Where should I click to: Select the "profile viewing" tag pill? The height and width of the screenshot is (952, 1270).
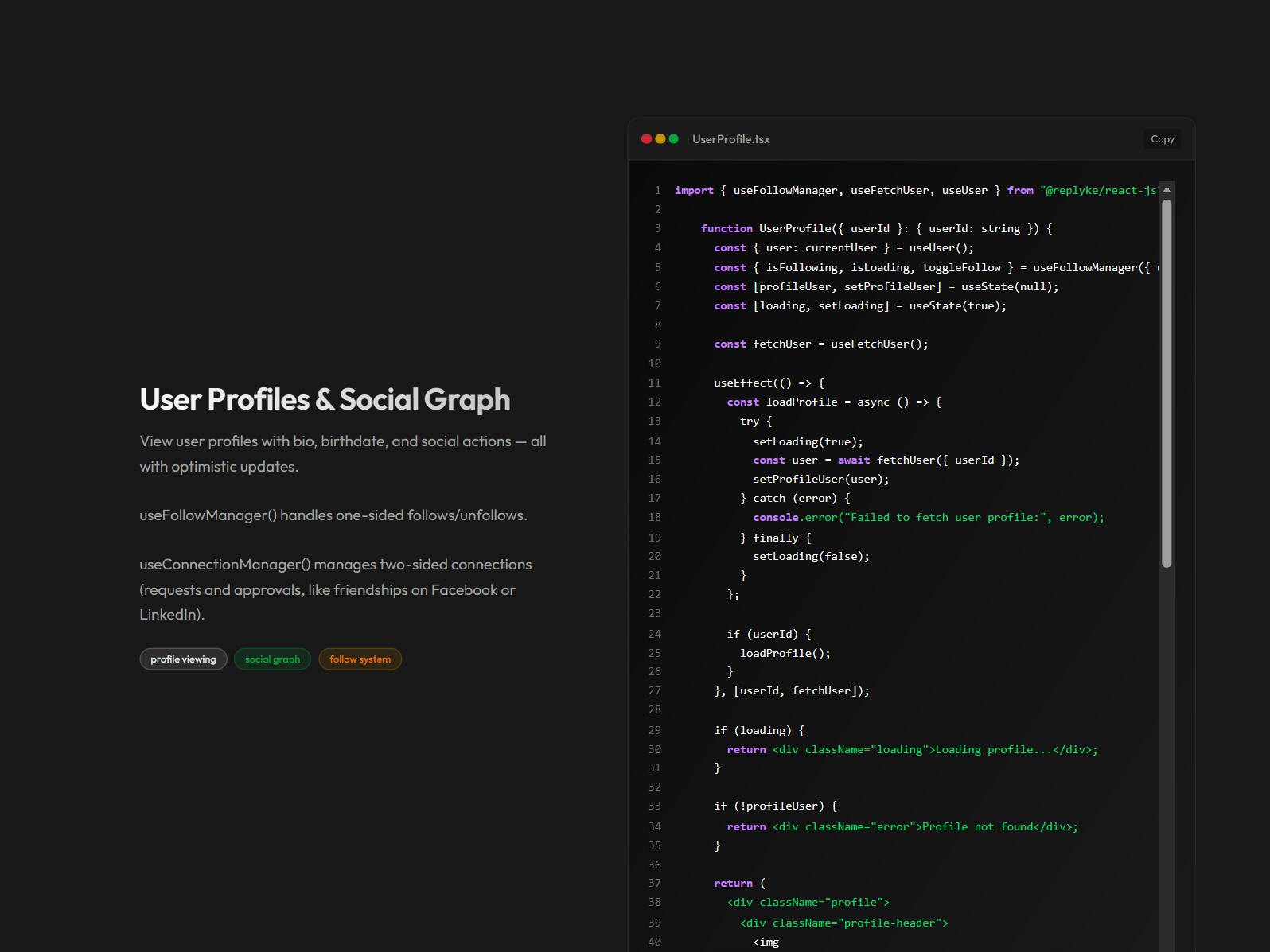(183, 659)
